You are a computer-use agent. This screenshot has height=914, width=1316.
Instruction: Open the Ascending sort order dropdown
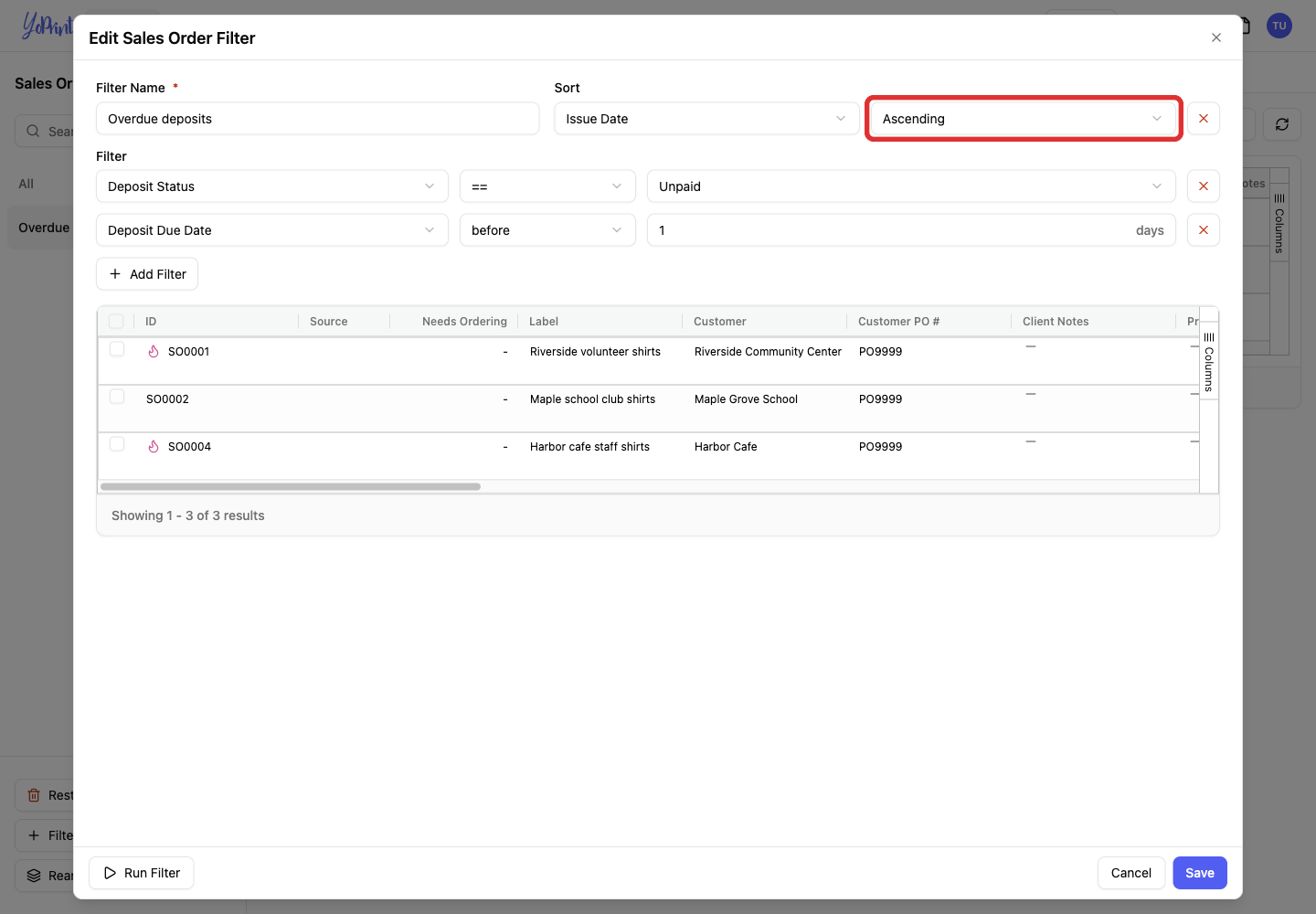pyautogui.click(x=1024, y=119)
